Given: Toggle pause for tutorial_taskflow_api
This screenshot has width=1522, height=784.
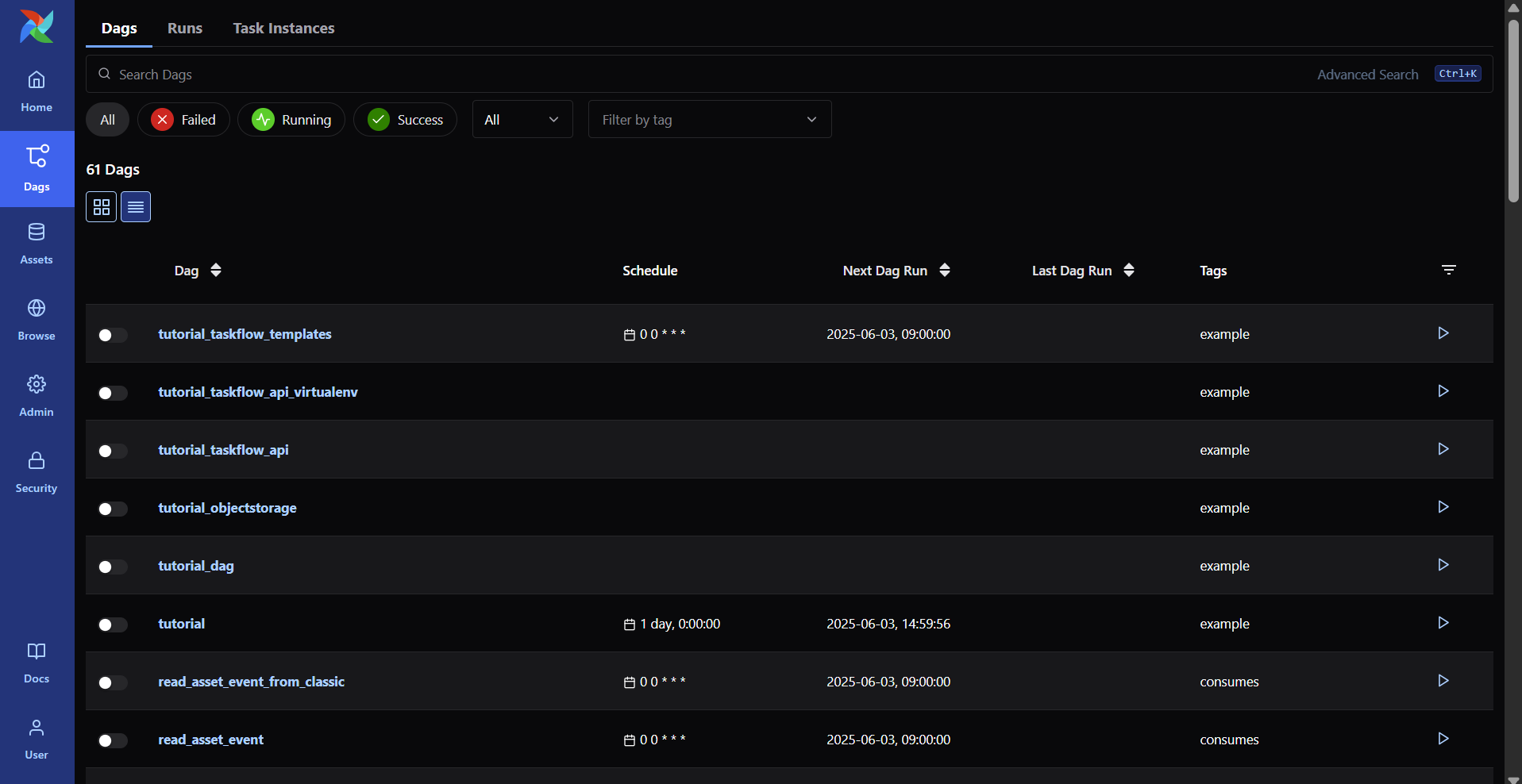Looking at the screenshot, I should point(113,451).
